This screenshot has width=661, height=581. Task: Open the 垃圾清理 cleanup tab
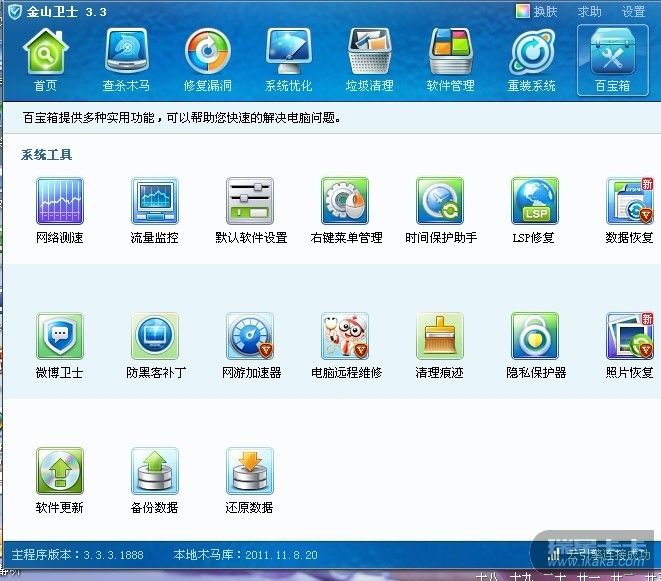coord(369,60)
